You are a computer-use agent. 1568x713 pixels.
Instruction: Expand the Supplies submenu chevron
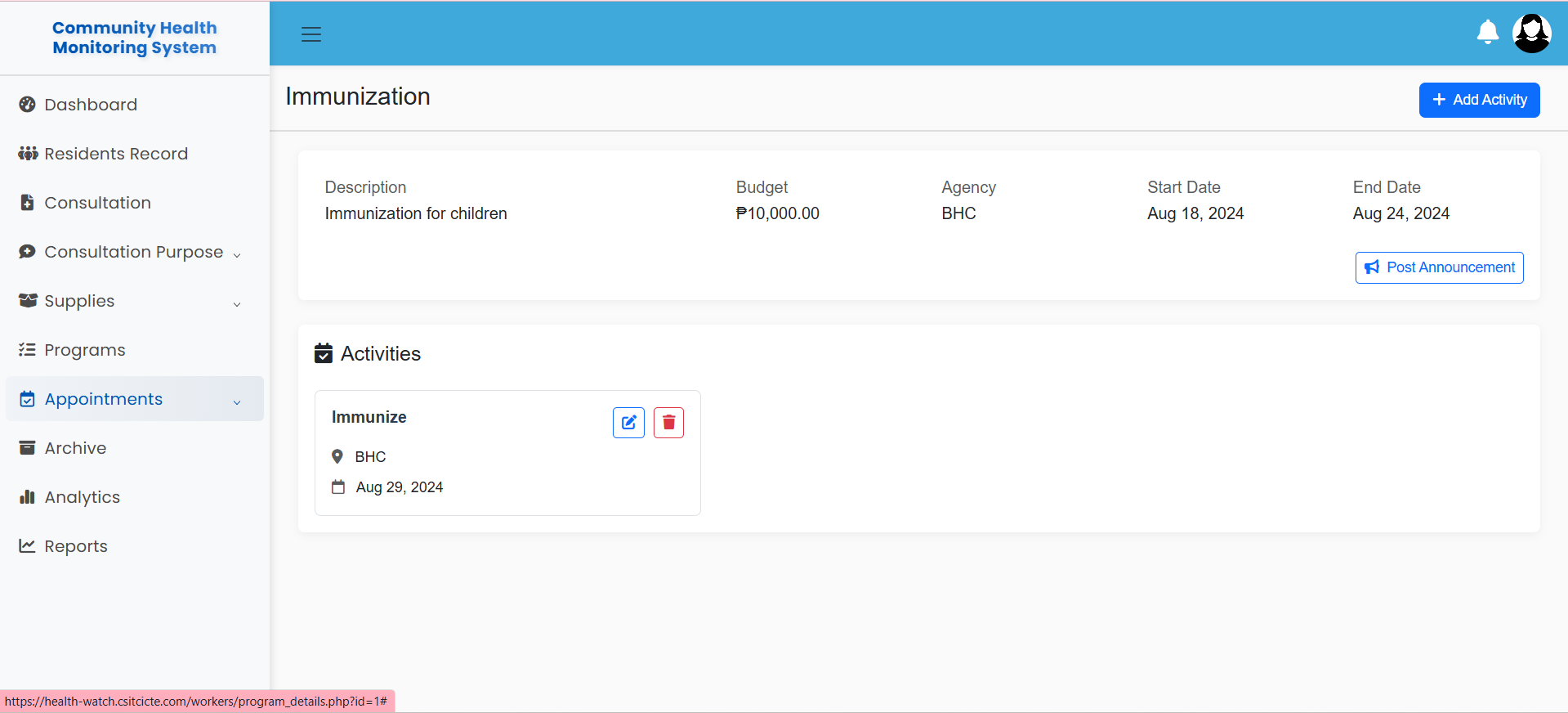pyautogui.click(x=237, y=304)
